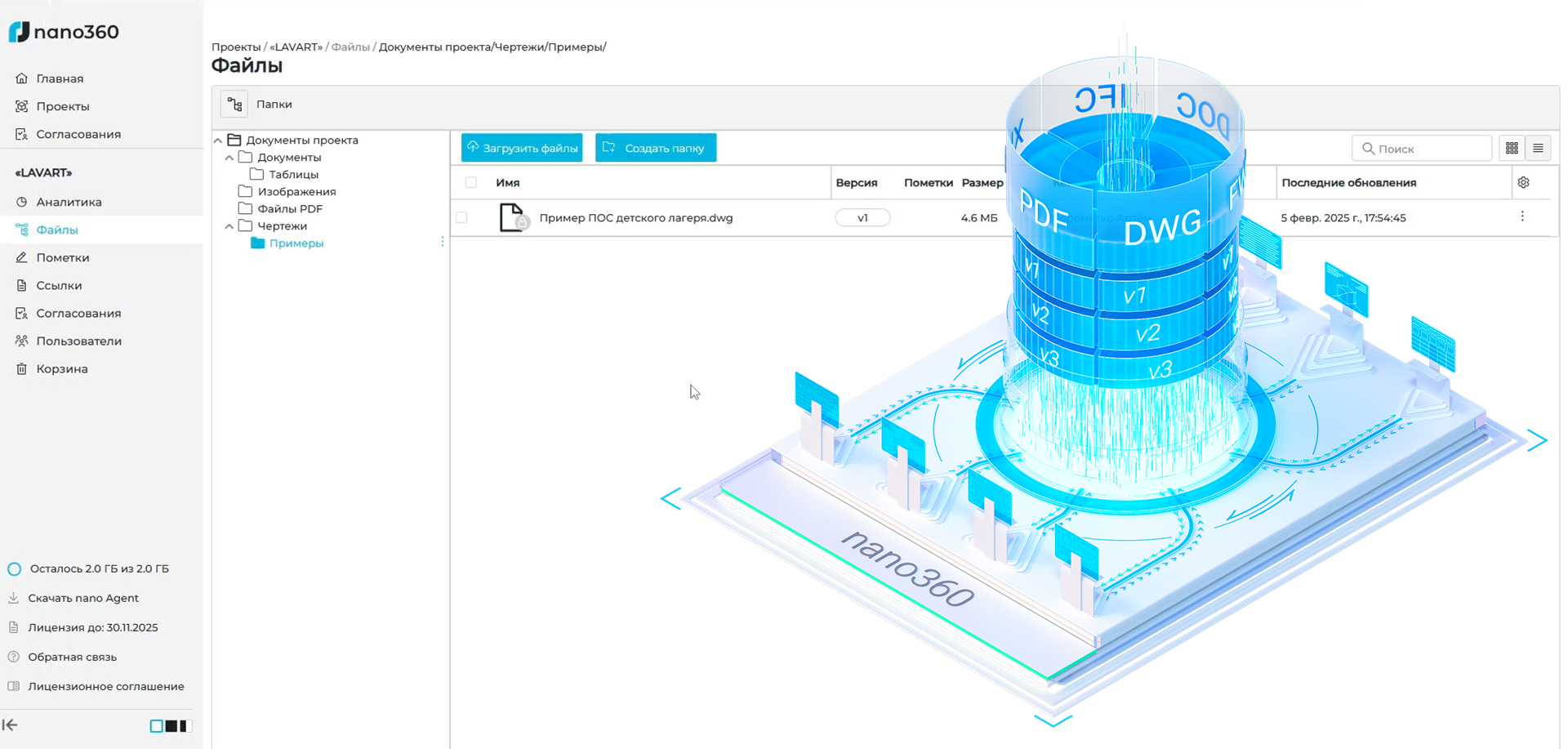This screenshot has height=749, width=1568.
Task: Sort by Имя column
Action: (508, 183)
